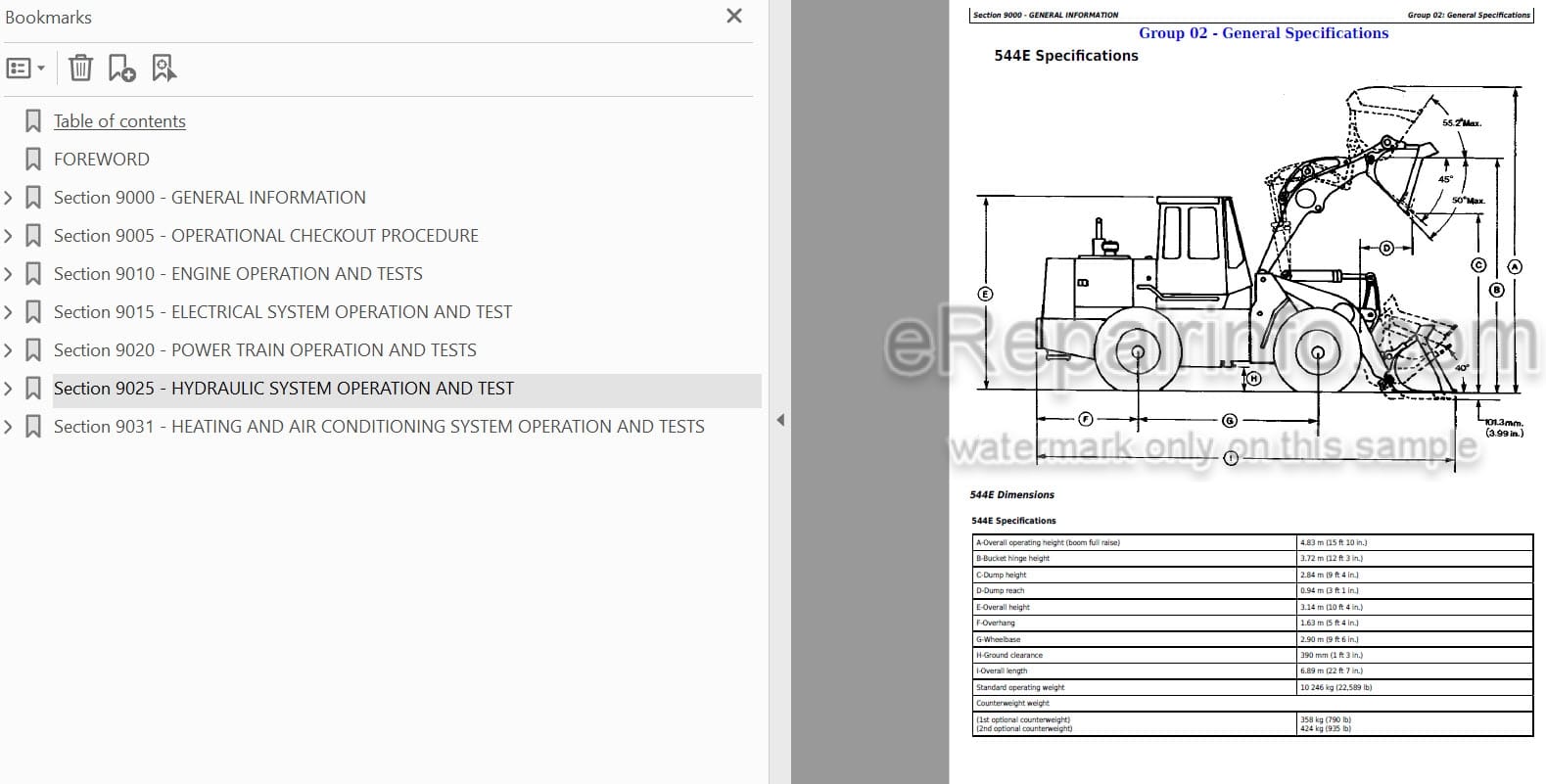Image resolution: width=1546 pixels, height=784 pixels.
Task: Collapse the navigation pane with arrow handle
Action: tap(780, 420)
